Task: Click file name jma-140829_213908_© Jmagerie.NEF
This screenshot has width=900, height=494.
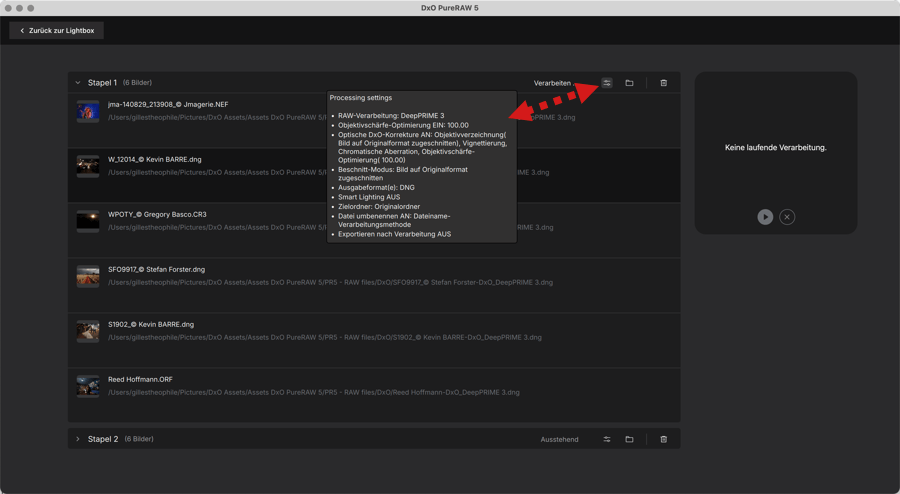Action: point(168,104)
